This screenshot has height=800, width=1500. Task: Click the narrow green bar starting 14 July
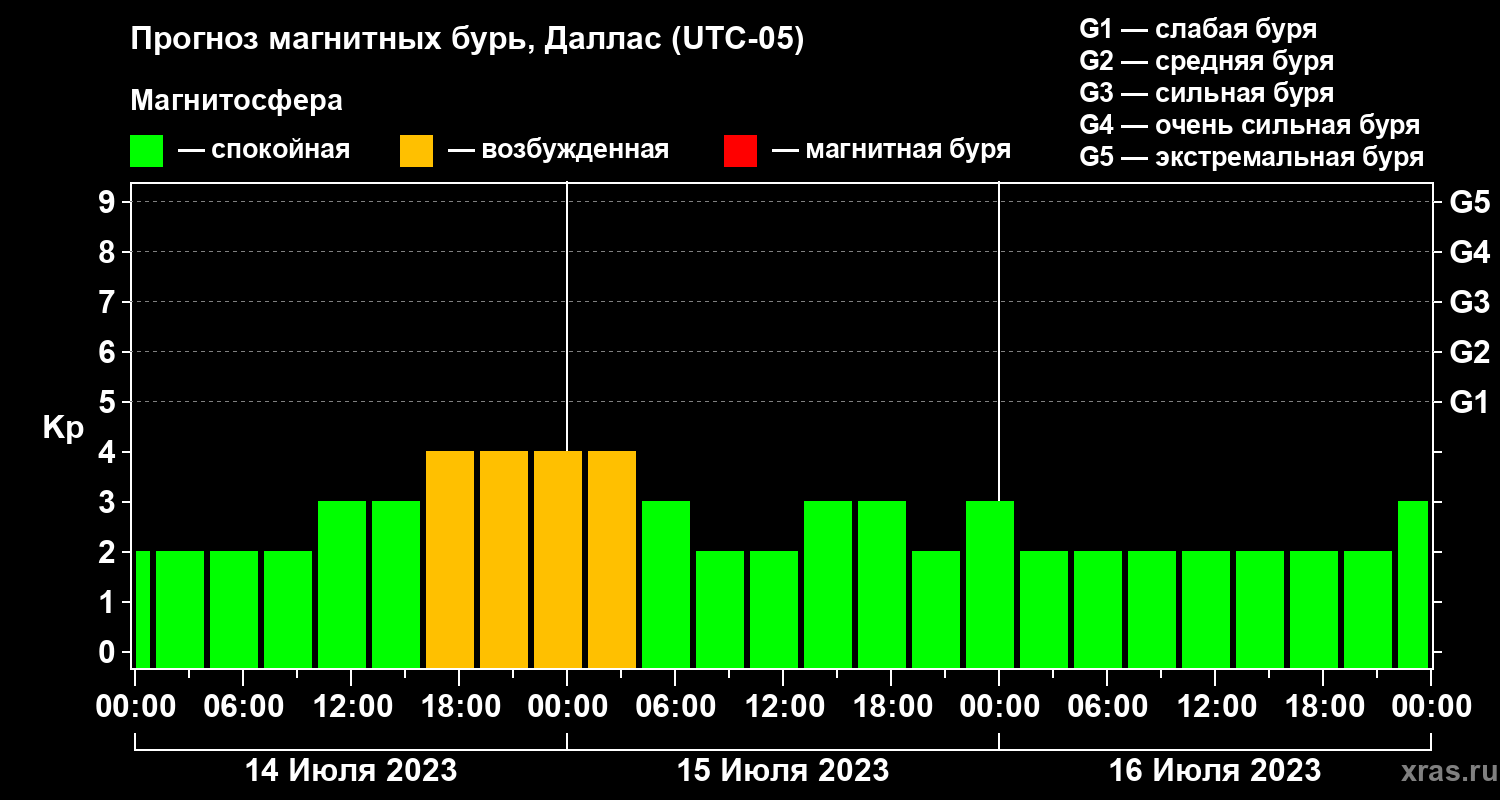(x=143, y=609)
